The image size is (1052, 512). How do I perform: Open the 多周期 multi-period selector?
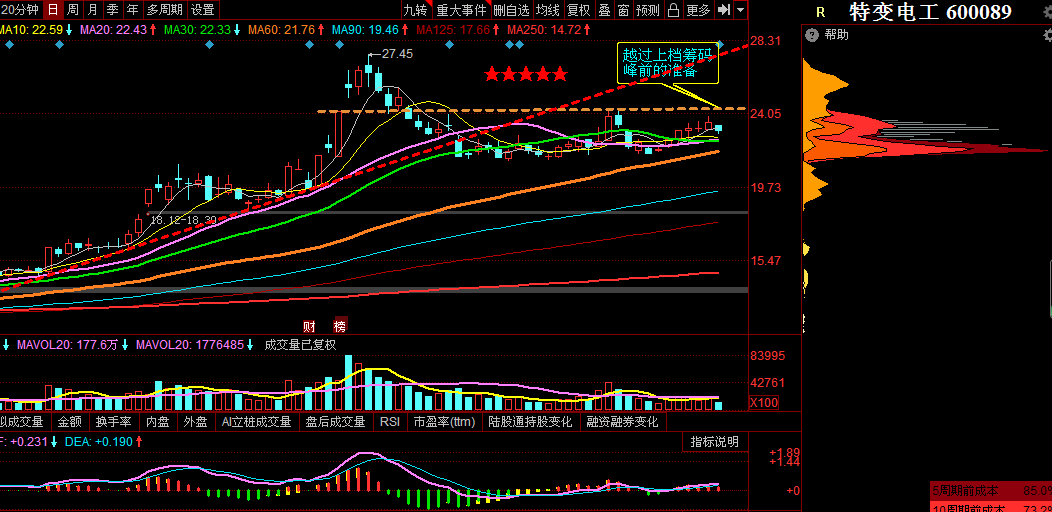click(164, 9)
